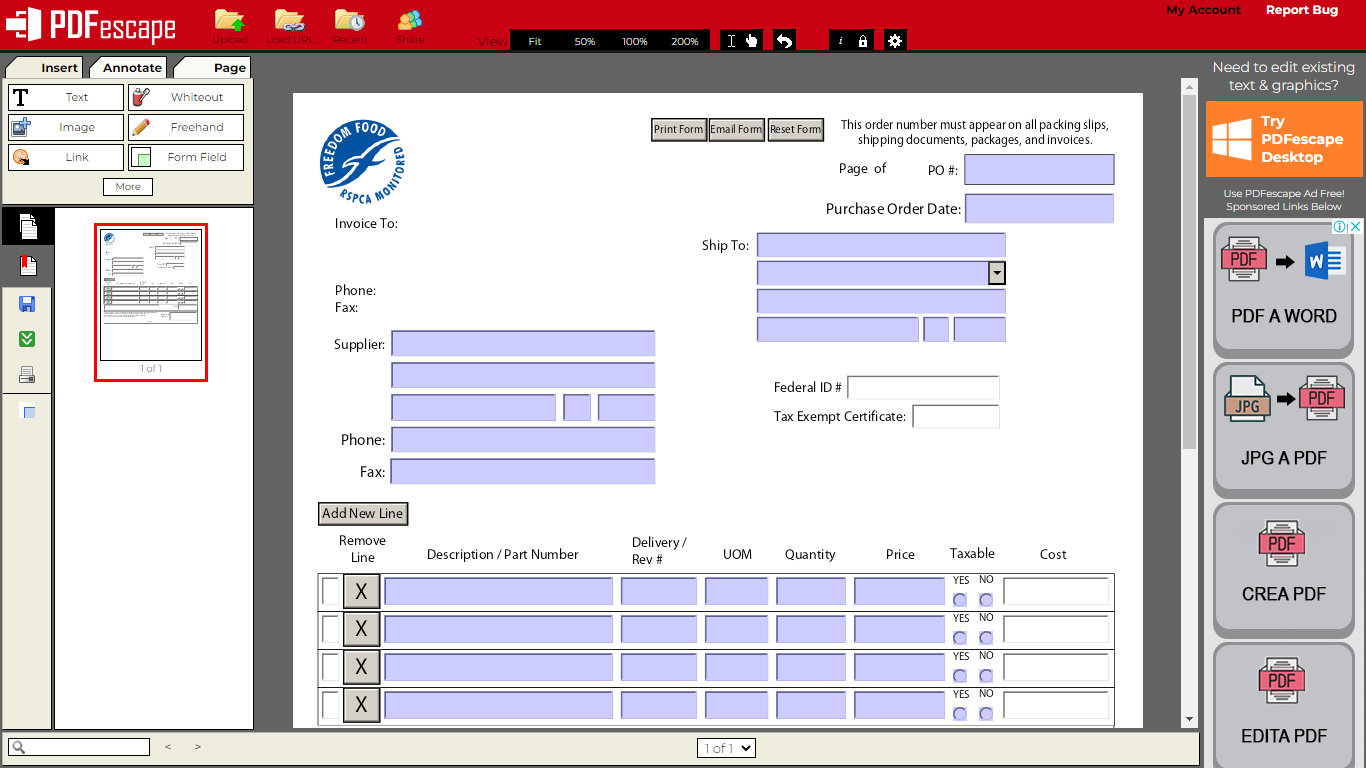
Task: Click the PO # input field
Action: click(x=1039, y=170)
